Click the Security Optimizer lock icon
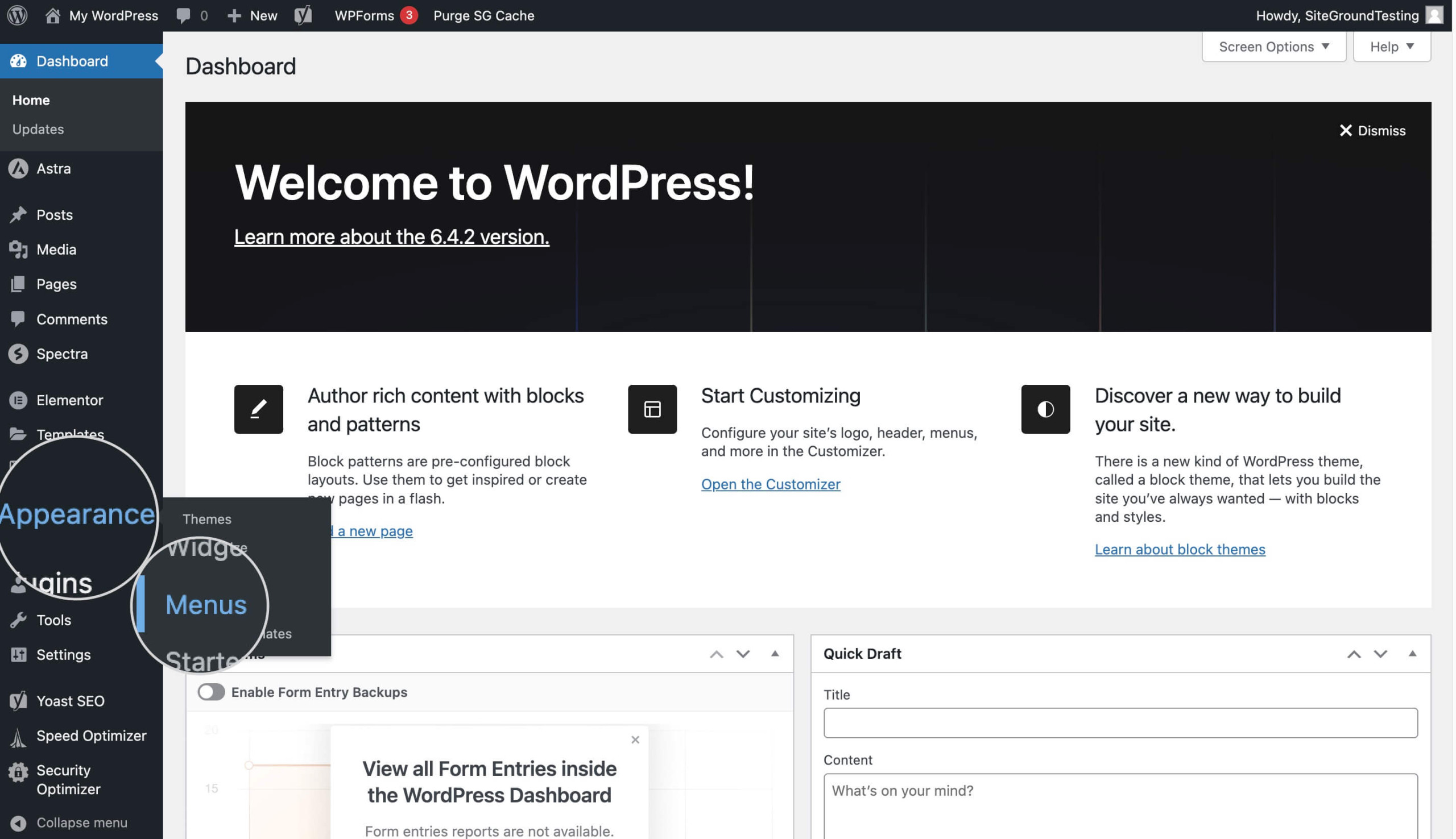Viewport: 1456px width, 839px height. 18,772
